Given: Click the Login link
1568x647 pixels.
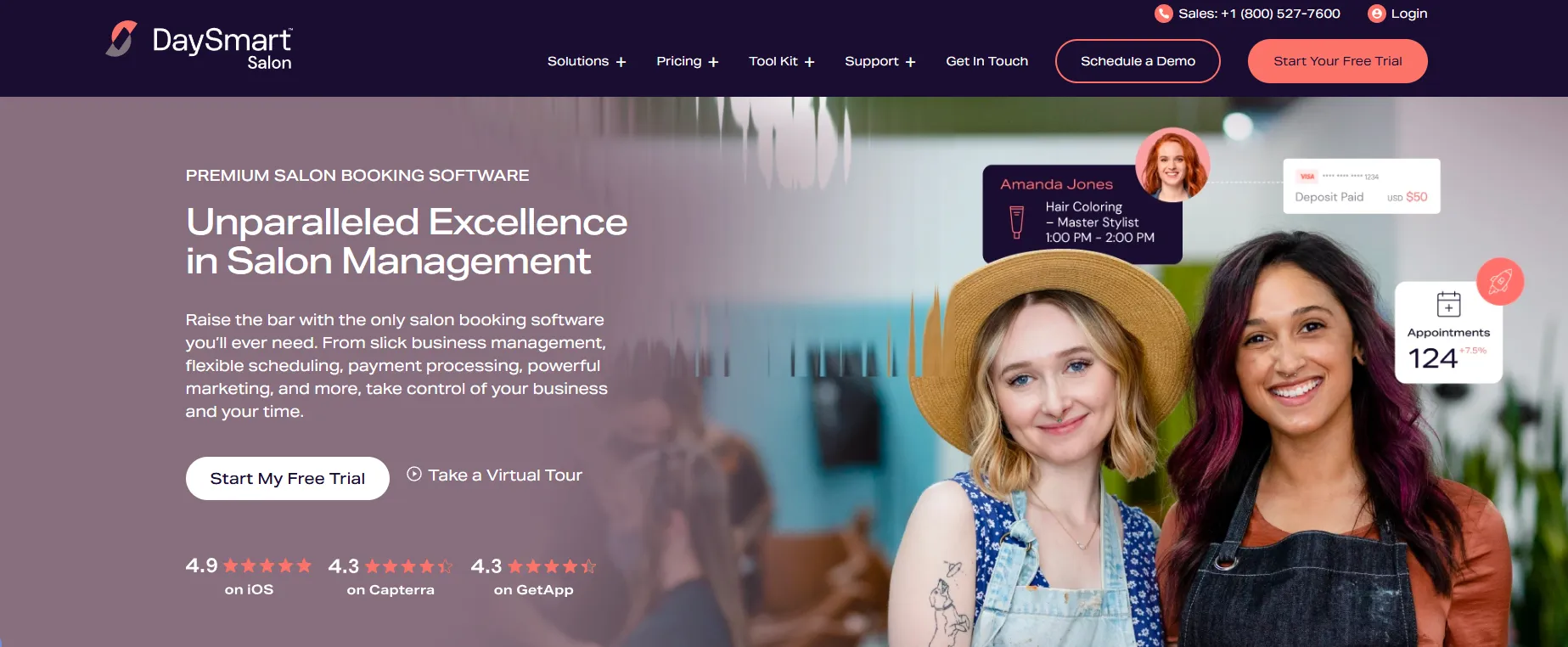Looking at the screenshot, I should point(1409,14).
